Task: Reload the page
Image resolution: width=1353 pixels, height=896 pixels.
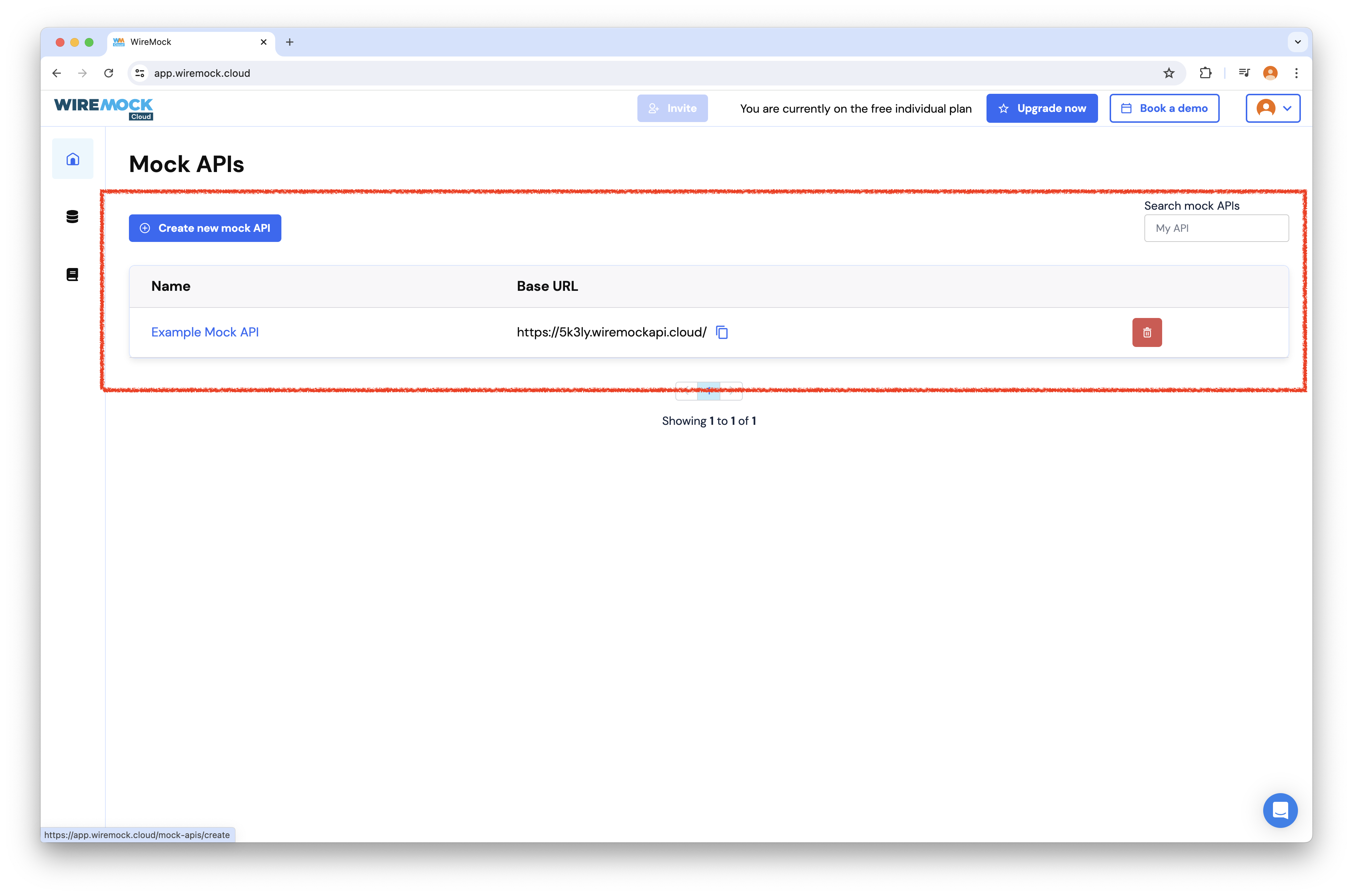Action: [109, 73]
